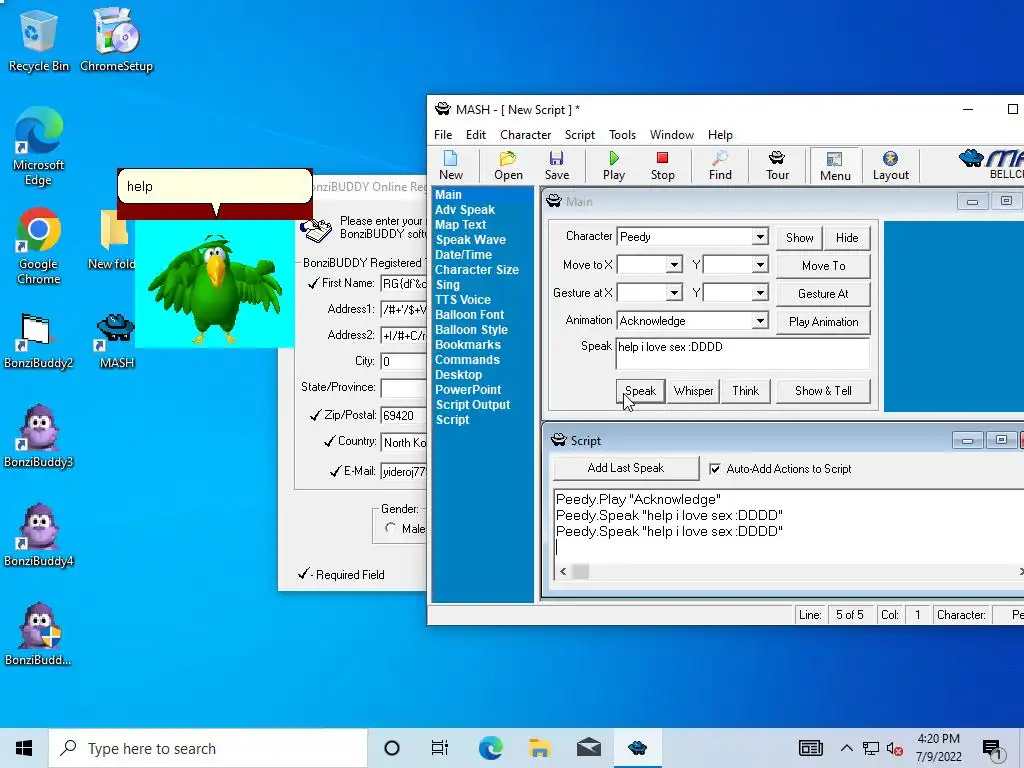
Task: Open the Gesture at Y dropdown
Action: click(x=760, y=293)
